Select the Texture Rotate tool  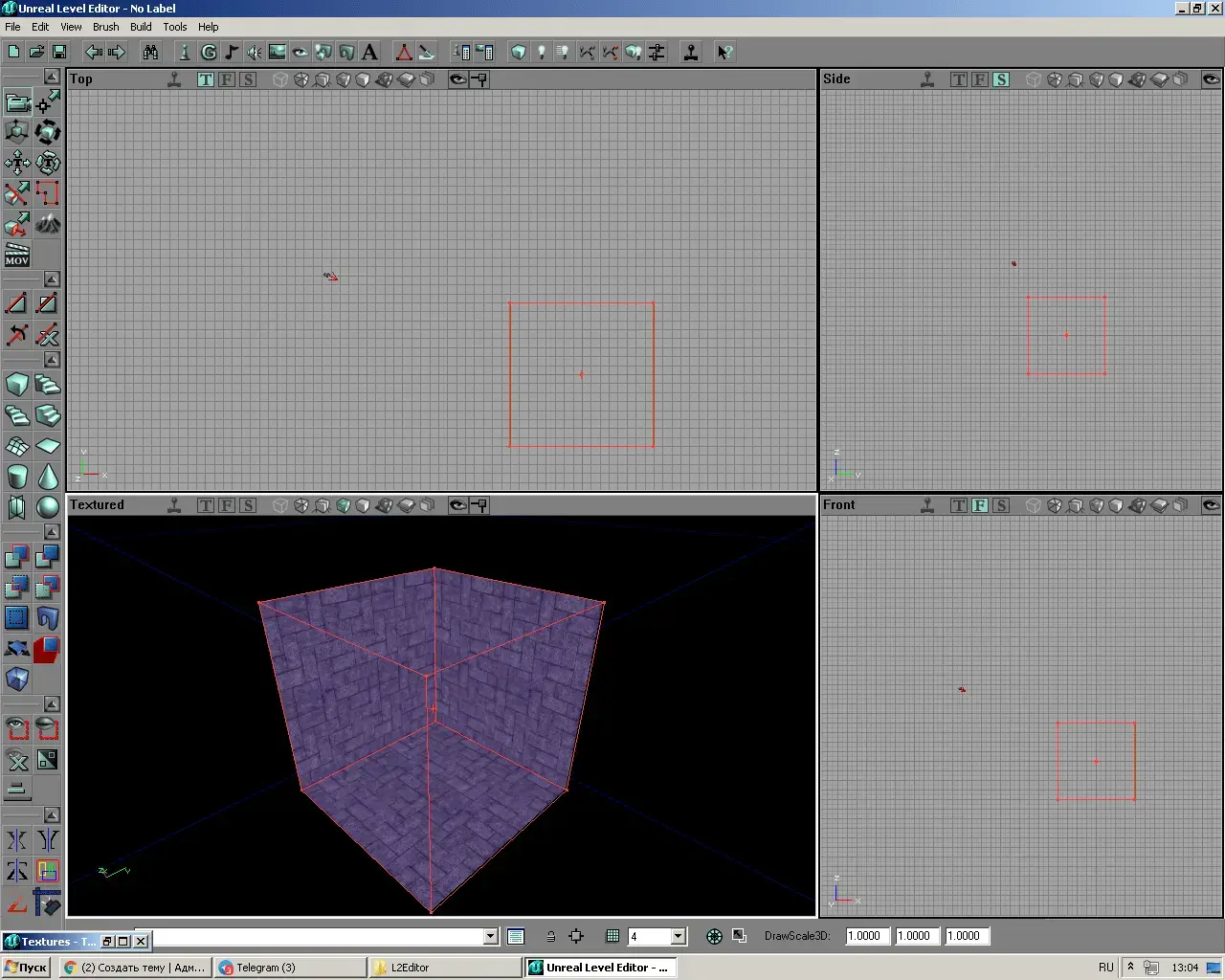[48, 163]
